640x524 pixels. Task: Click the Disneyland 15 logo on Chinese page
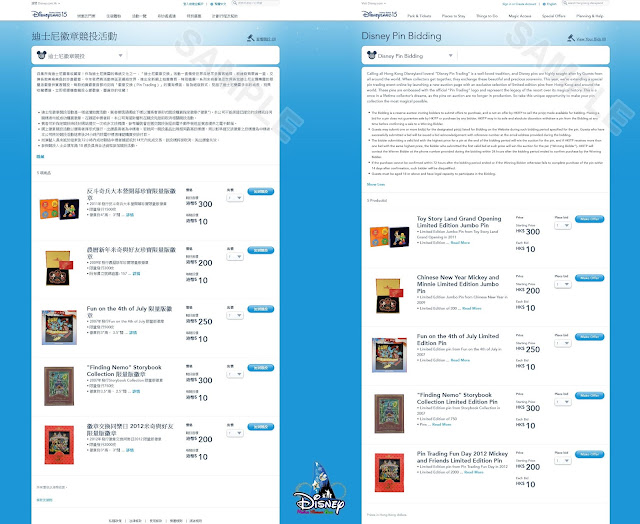pyautogui.click(x=49, y=15)
